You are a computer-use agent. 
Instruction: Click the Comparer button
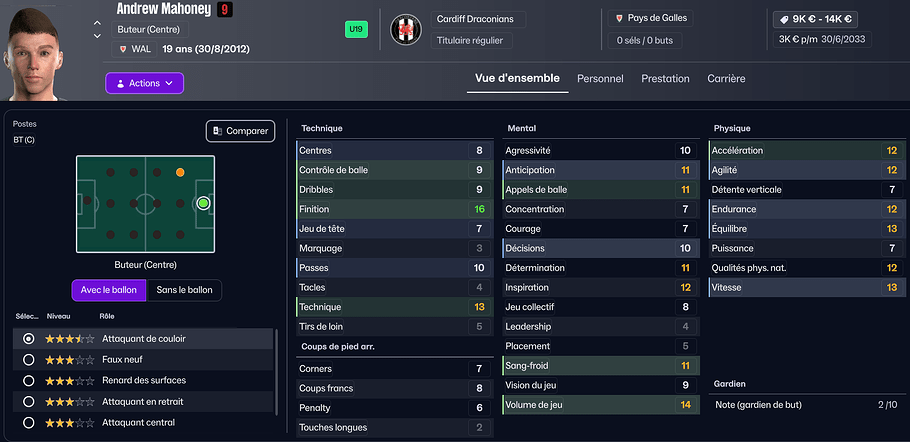pyautogui.click(x=240, y=131)
